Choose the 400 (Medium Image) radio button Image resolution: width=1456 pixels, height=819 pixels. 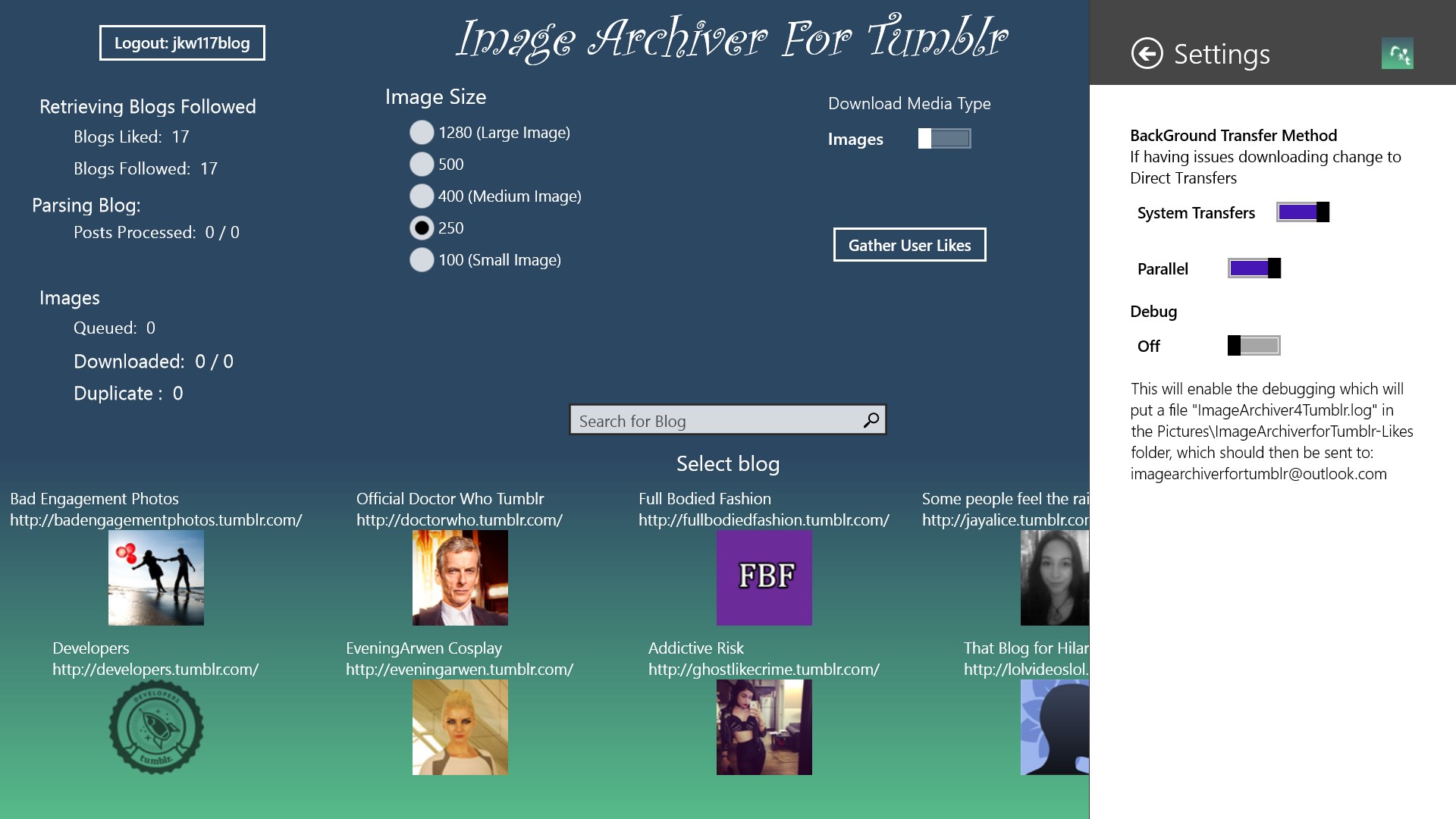click(422, 196)
